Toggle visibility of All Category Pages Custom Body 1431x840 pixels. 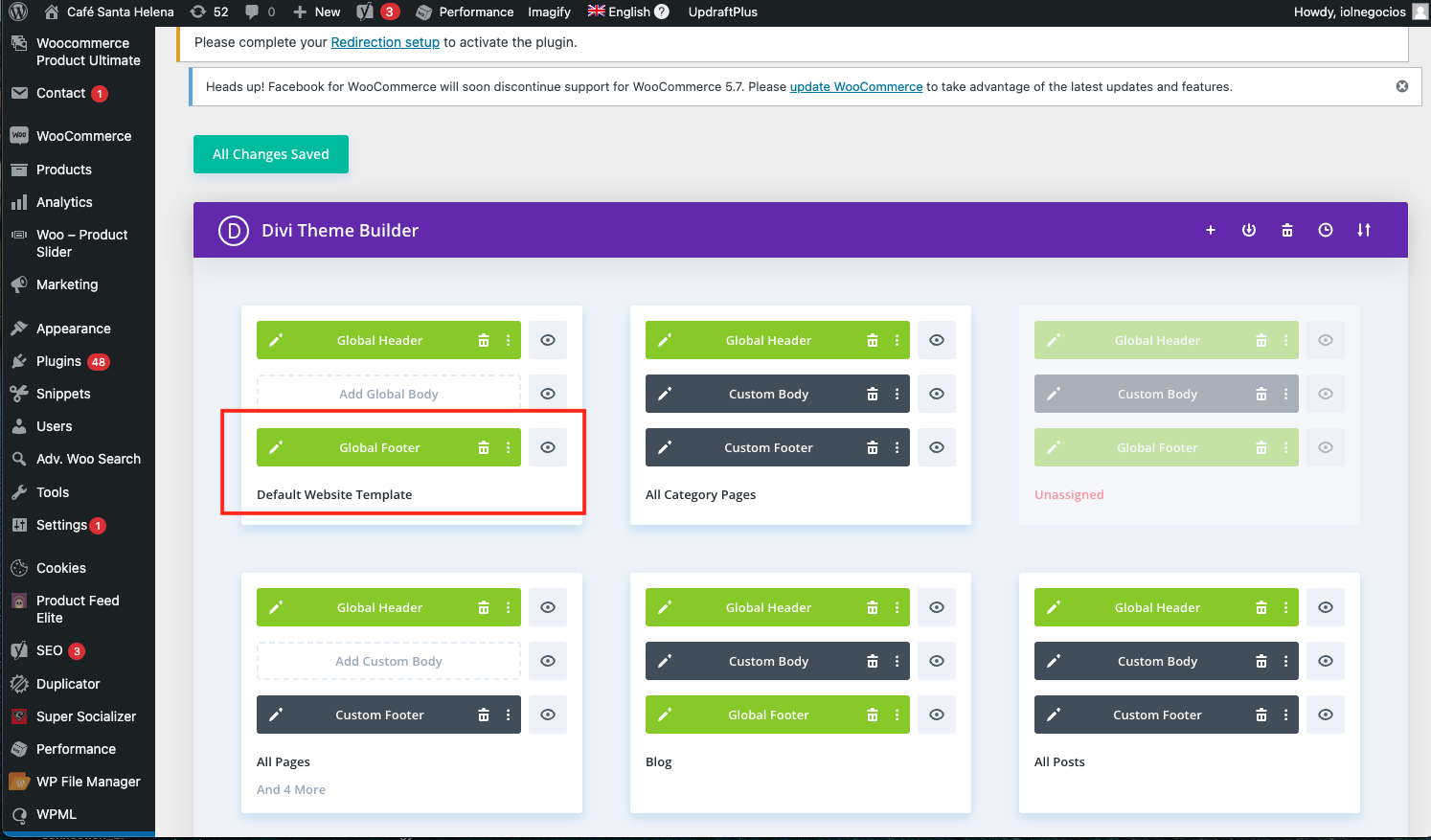tap(937, 394)
